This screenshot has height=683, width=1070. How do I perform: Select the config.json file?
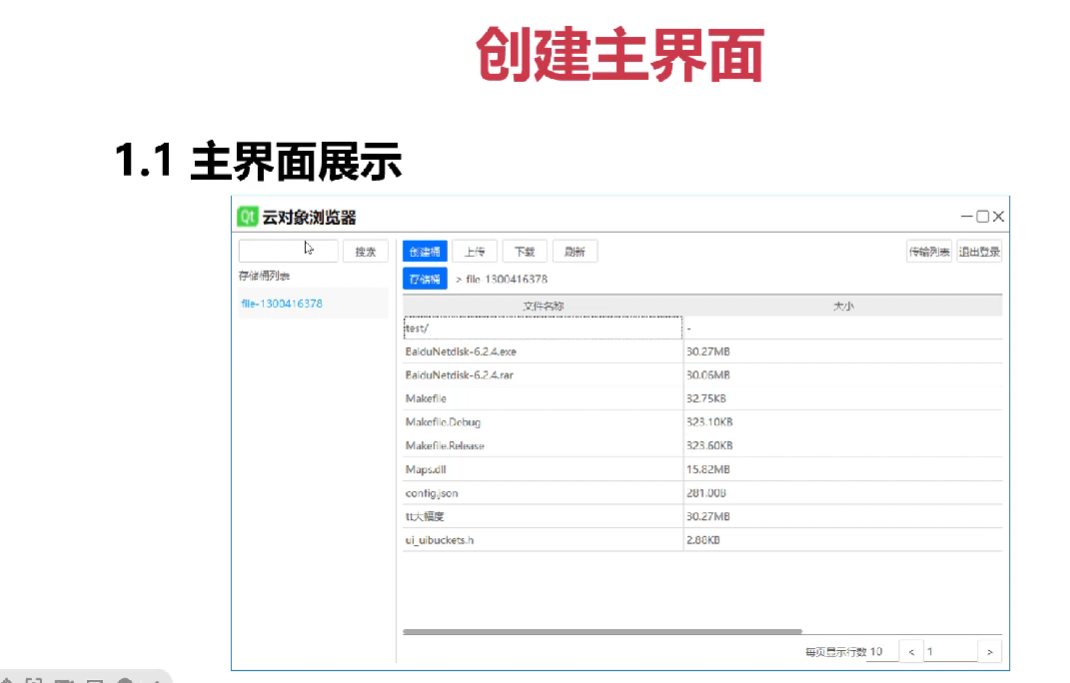(x=543, y=493)
